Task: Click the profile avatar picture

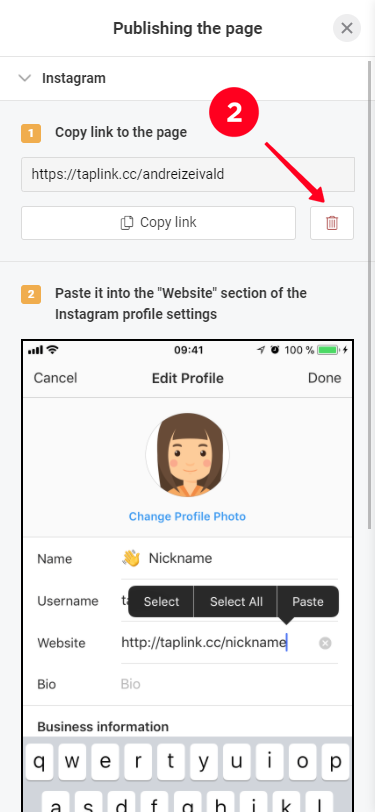Action: click(x=188, y=455)
